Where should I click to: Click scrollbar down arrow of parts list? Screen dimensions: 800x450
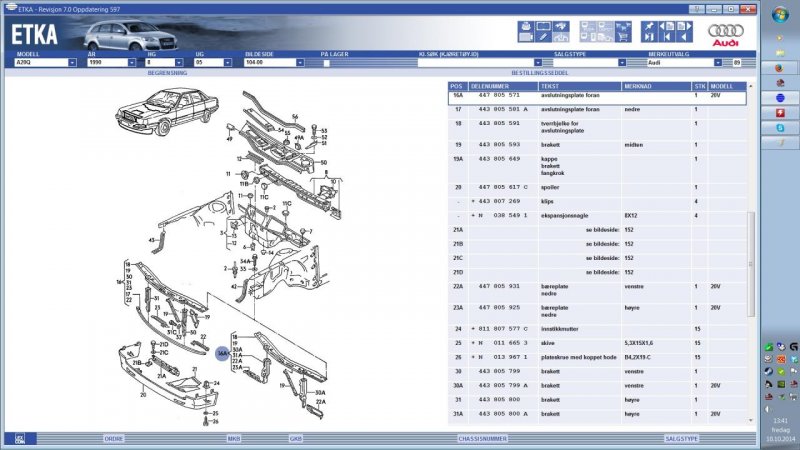(x=751, y=420)
